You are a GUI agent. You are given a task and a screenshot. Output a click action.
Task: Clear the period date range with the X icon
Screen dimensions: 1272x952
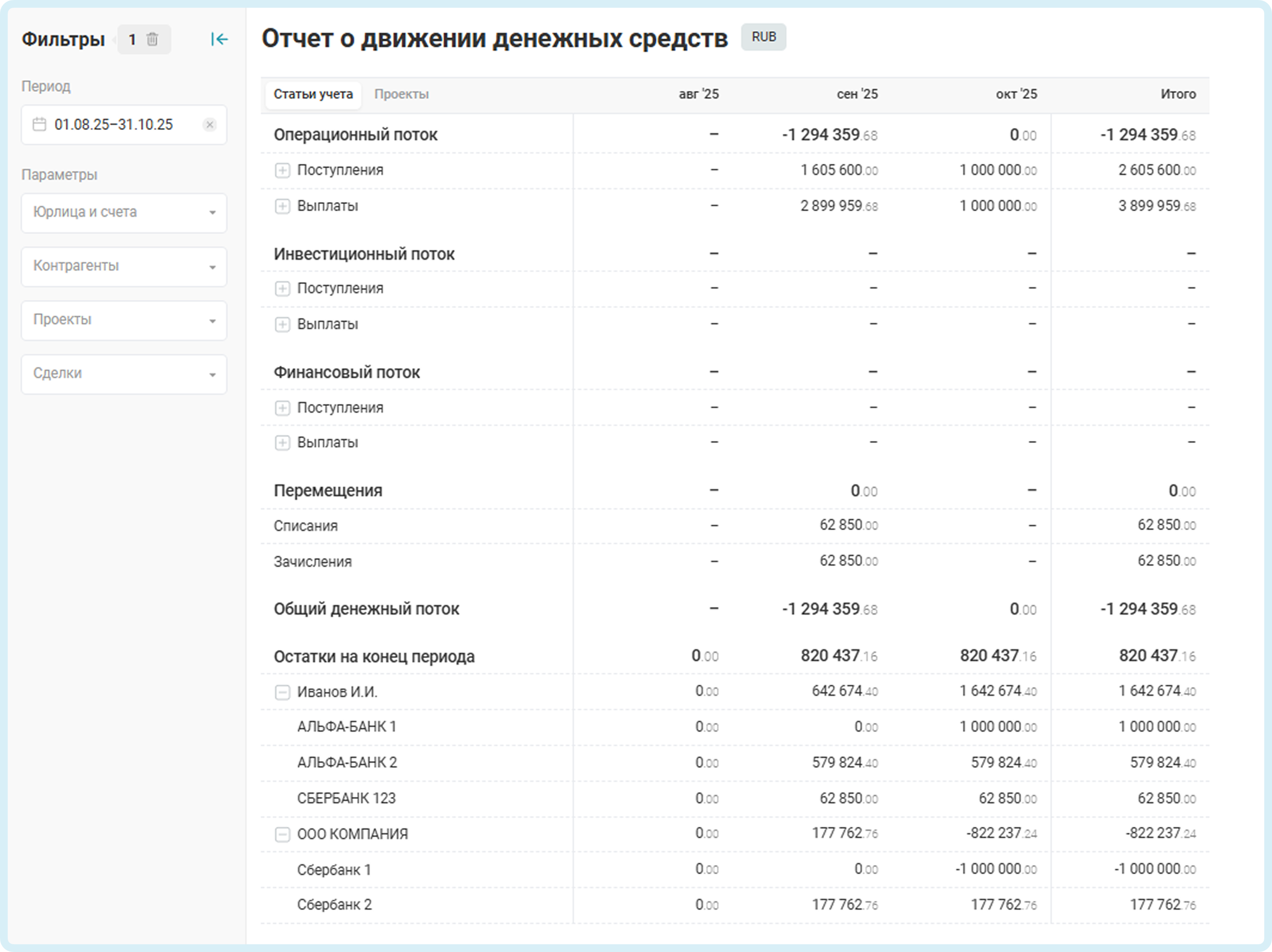click(x=210, y=125)
